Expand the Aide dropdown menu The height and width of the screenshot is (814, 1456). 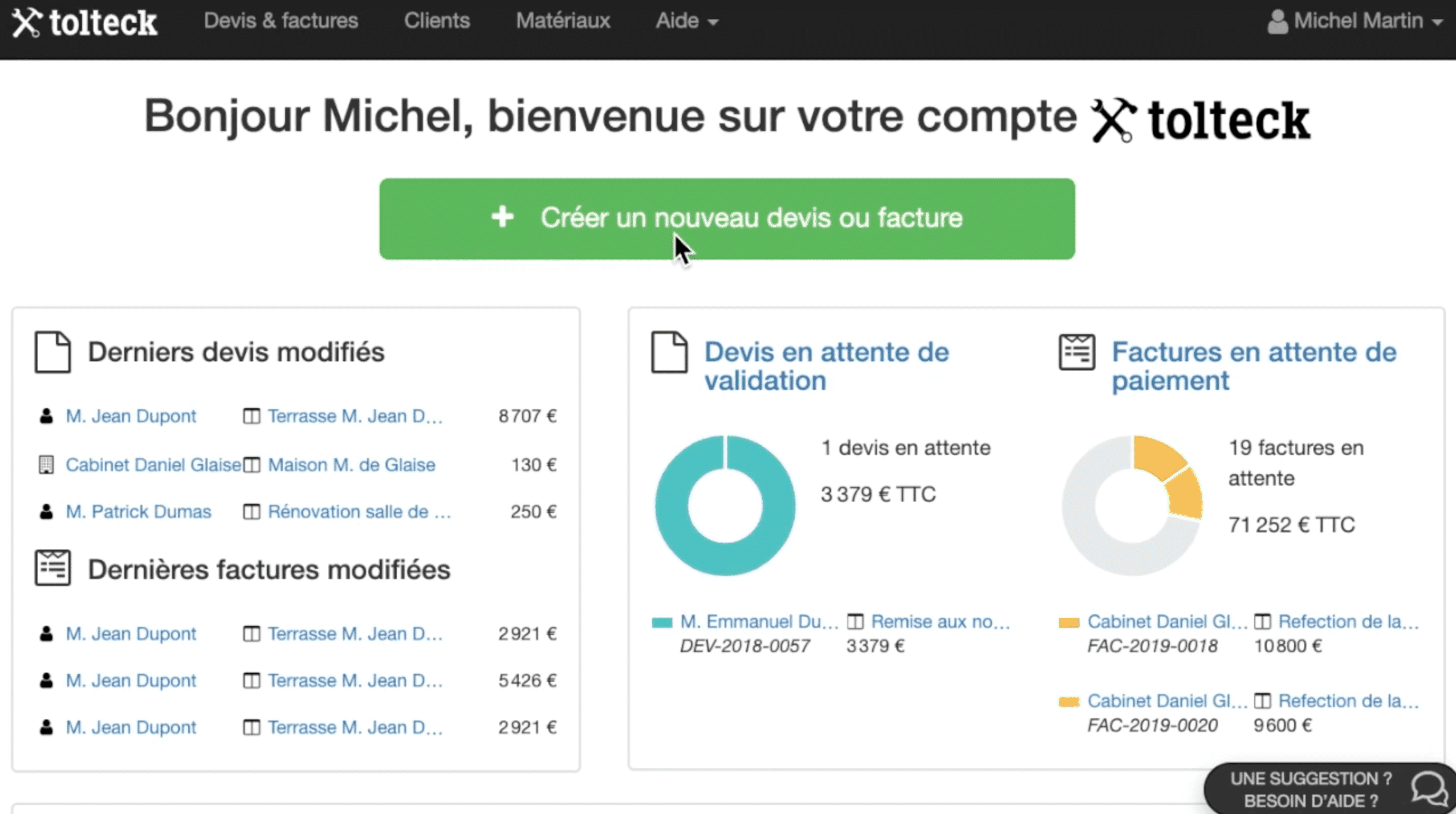tap(687, 21)
